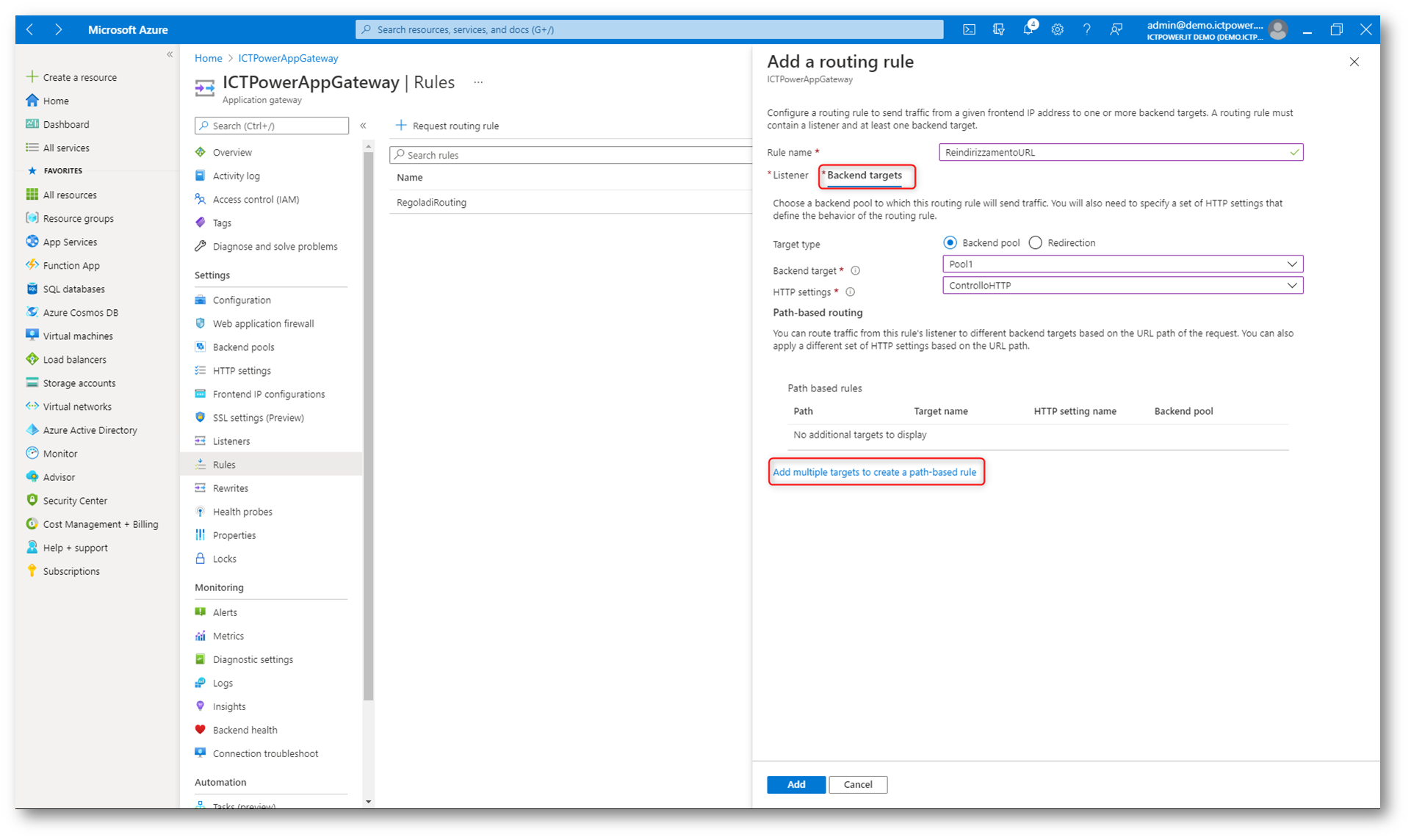
Task: Click Request routing rule button
Action: click(x=447, y=126)
